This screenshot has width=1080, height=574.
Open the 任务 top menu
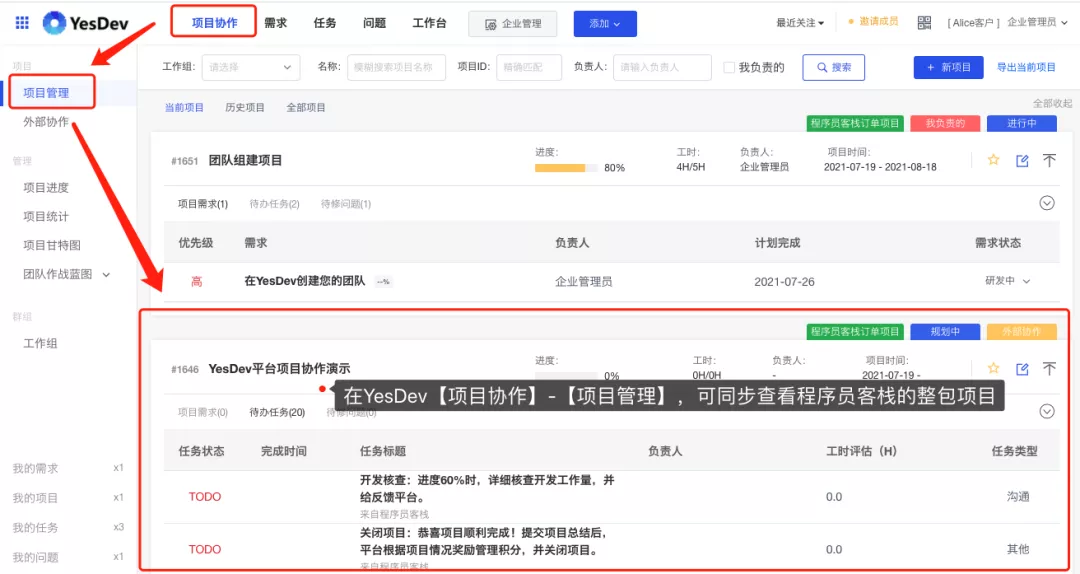[x=324, y=23]
